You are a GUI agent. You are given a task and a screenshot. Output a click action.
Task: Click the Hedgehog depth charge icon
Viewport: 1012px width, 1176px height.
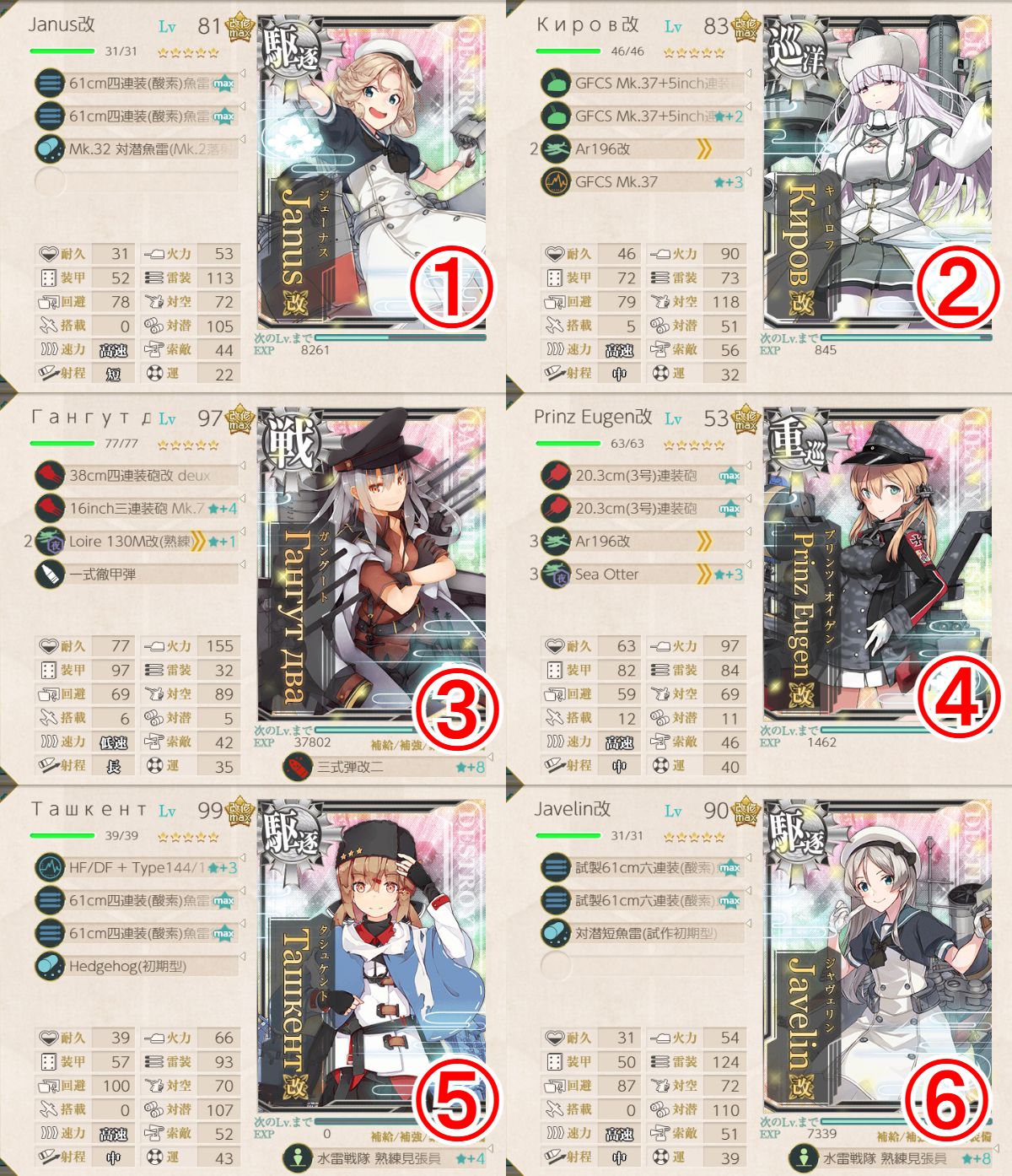tap(51, 967)
